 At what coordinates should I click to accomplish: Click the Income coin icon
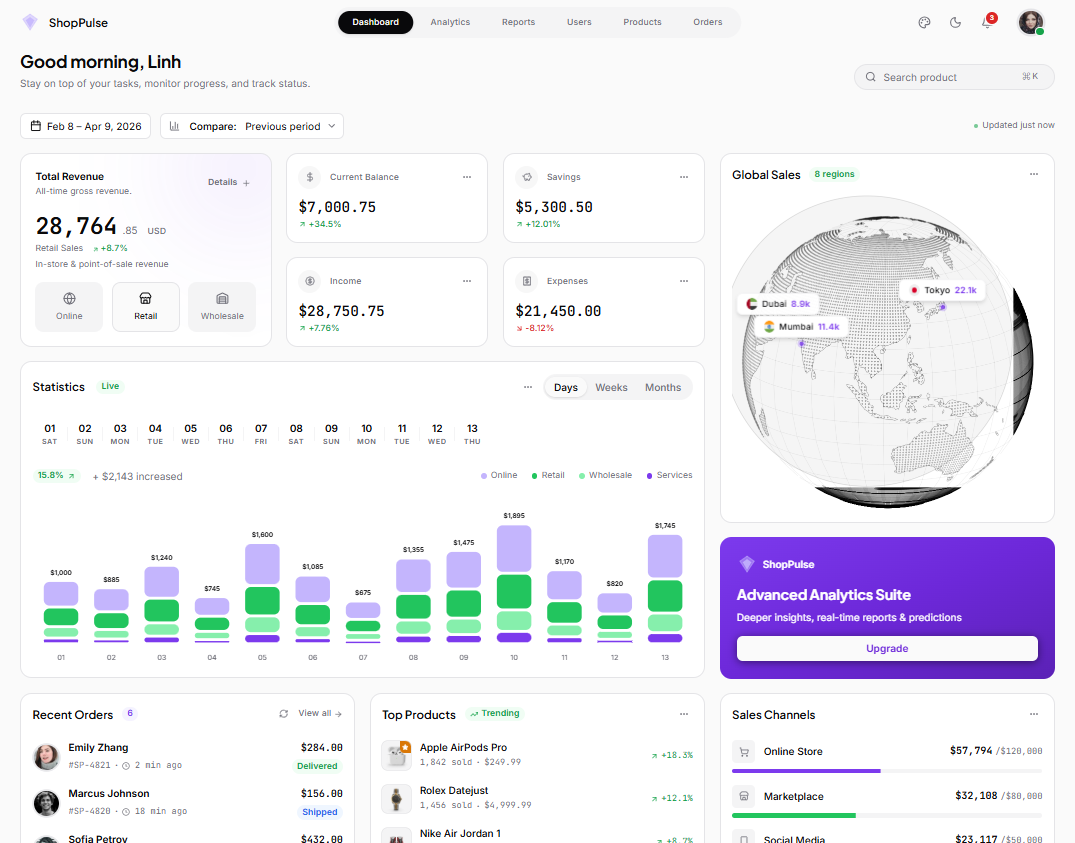tap(310, 281)
